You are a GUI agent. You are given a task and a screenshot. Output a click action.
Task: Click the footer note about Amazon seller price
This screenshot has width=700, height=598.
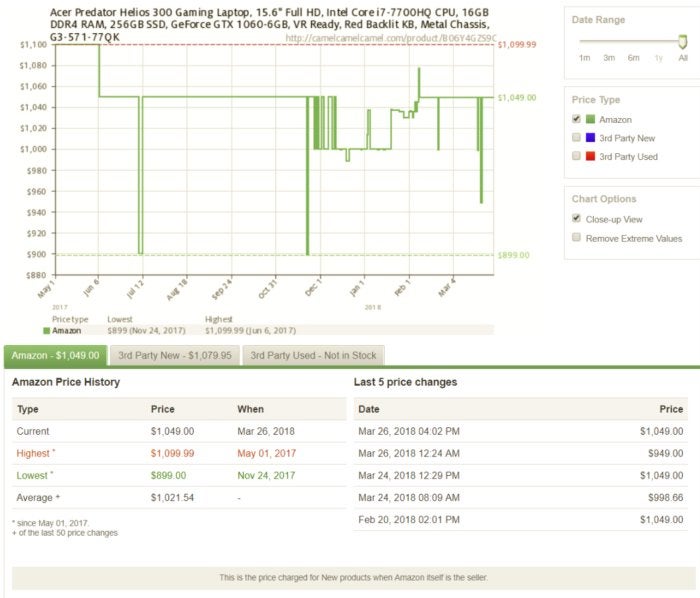(x=354, y=577)
